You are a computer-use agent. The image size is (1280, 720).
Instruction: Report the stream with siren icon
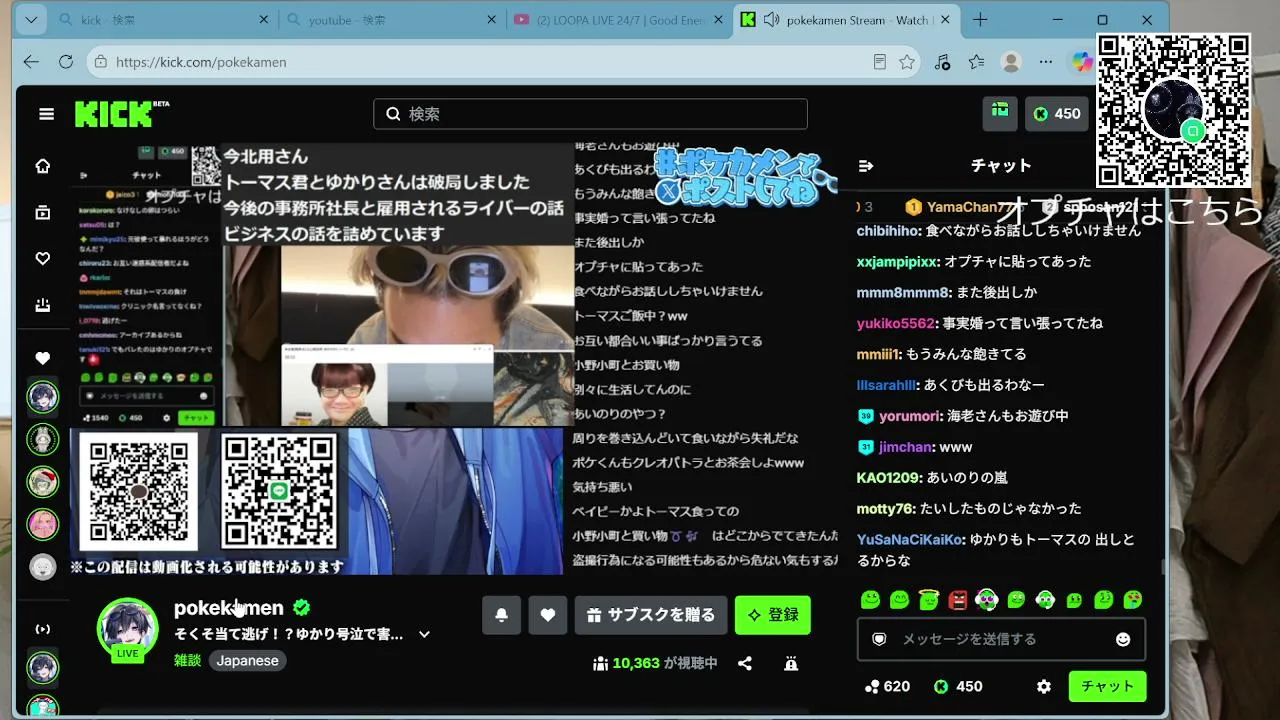click(x=791, y=663)
